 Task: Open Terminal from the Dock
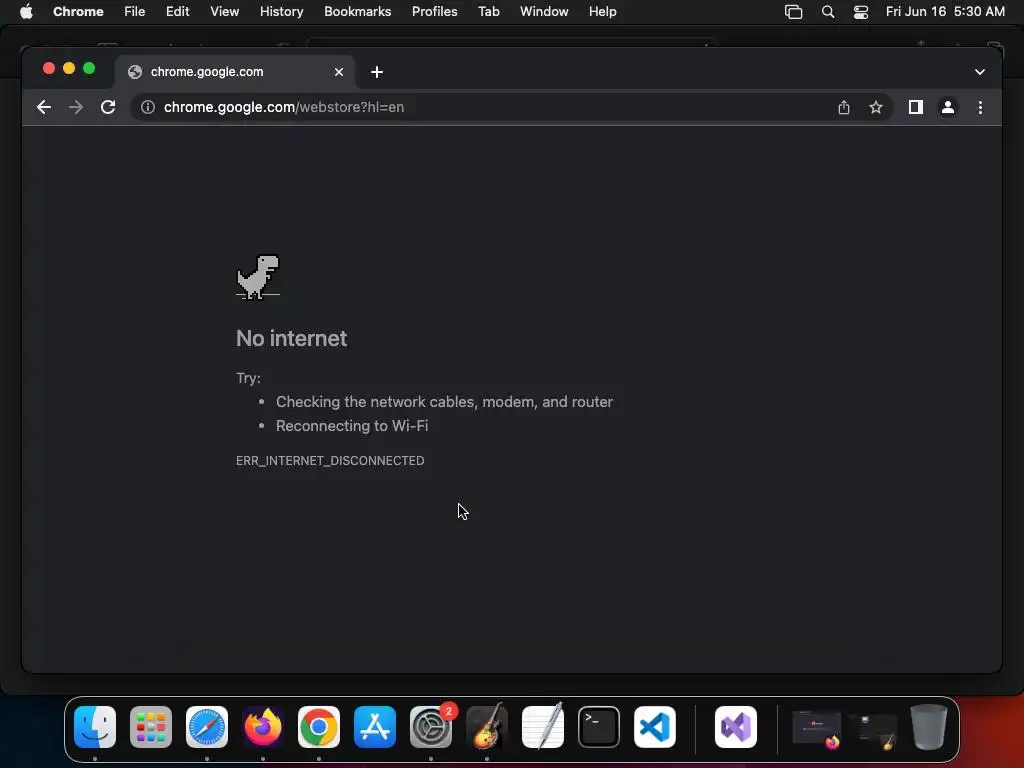(x=599, y=727)
